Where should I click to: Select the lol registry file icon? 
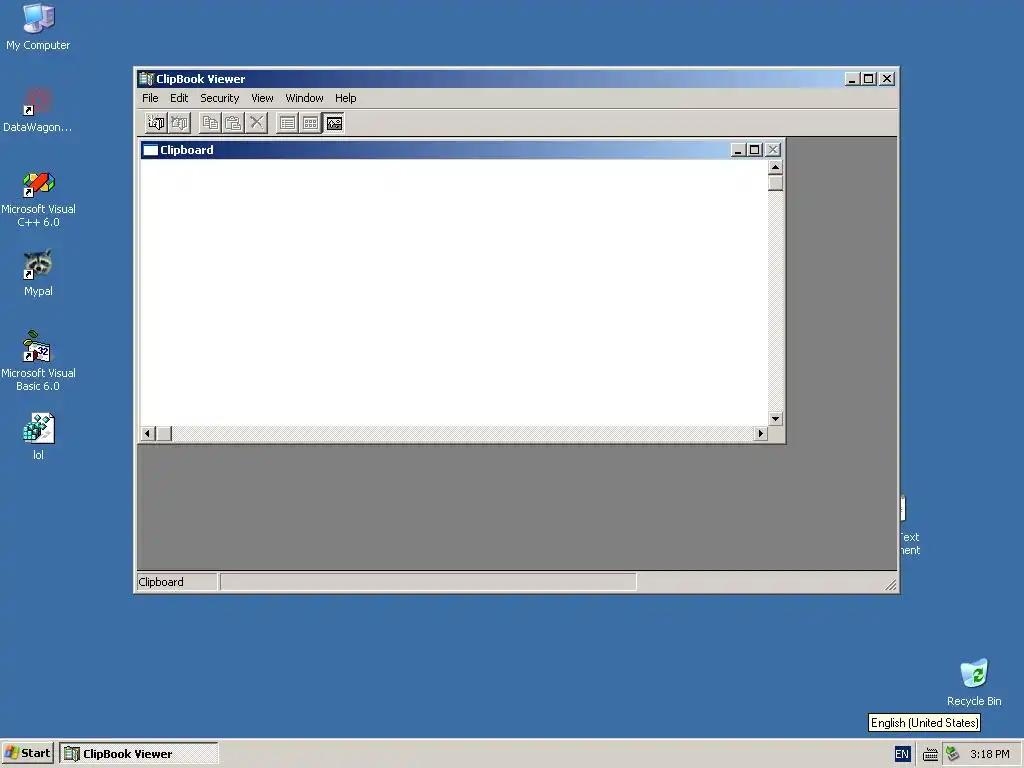38,436
